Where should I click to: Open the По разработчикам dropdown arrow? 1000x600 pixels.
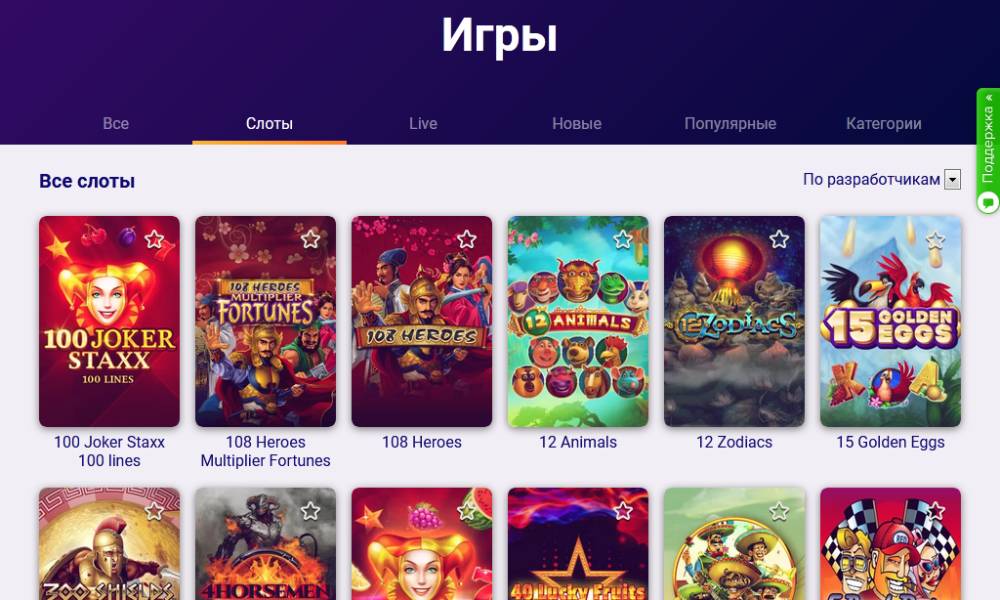click(952, 180)
